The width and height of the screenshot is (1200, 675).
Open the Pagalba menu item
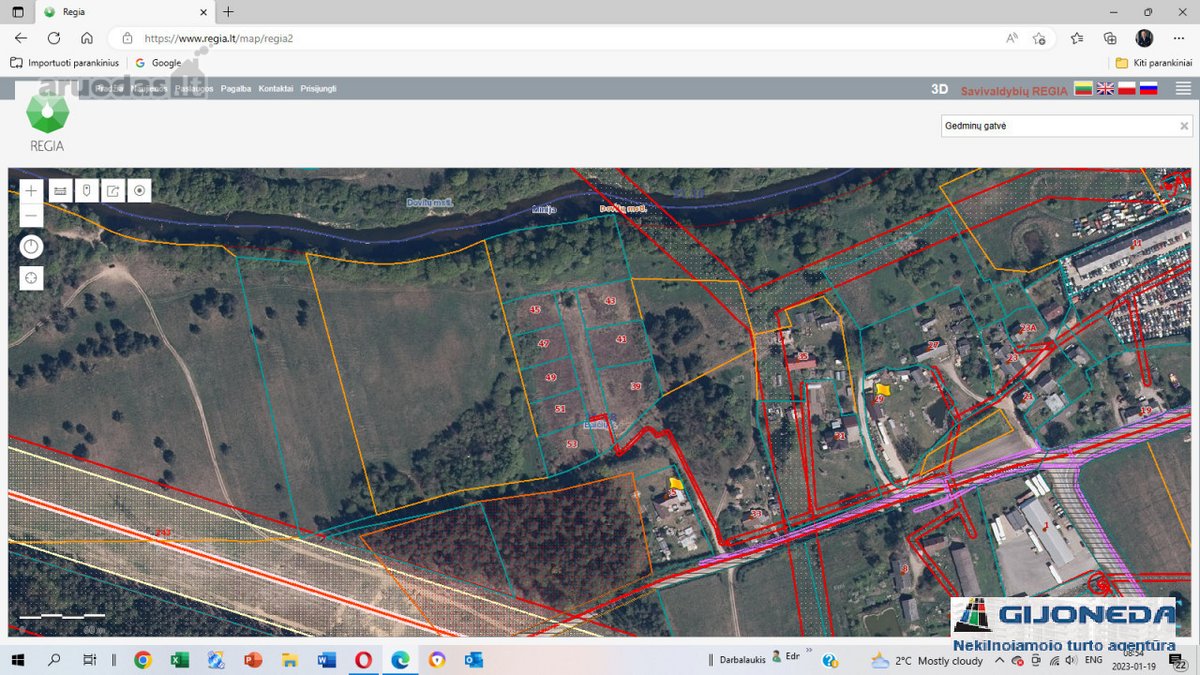(x=236, y=89)
